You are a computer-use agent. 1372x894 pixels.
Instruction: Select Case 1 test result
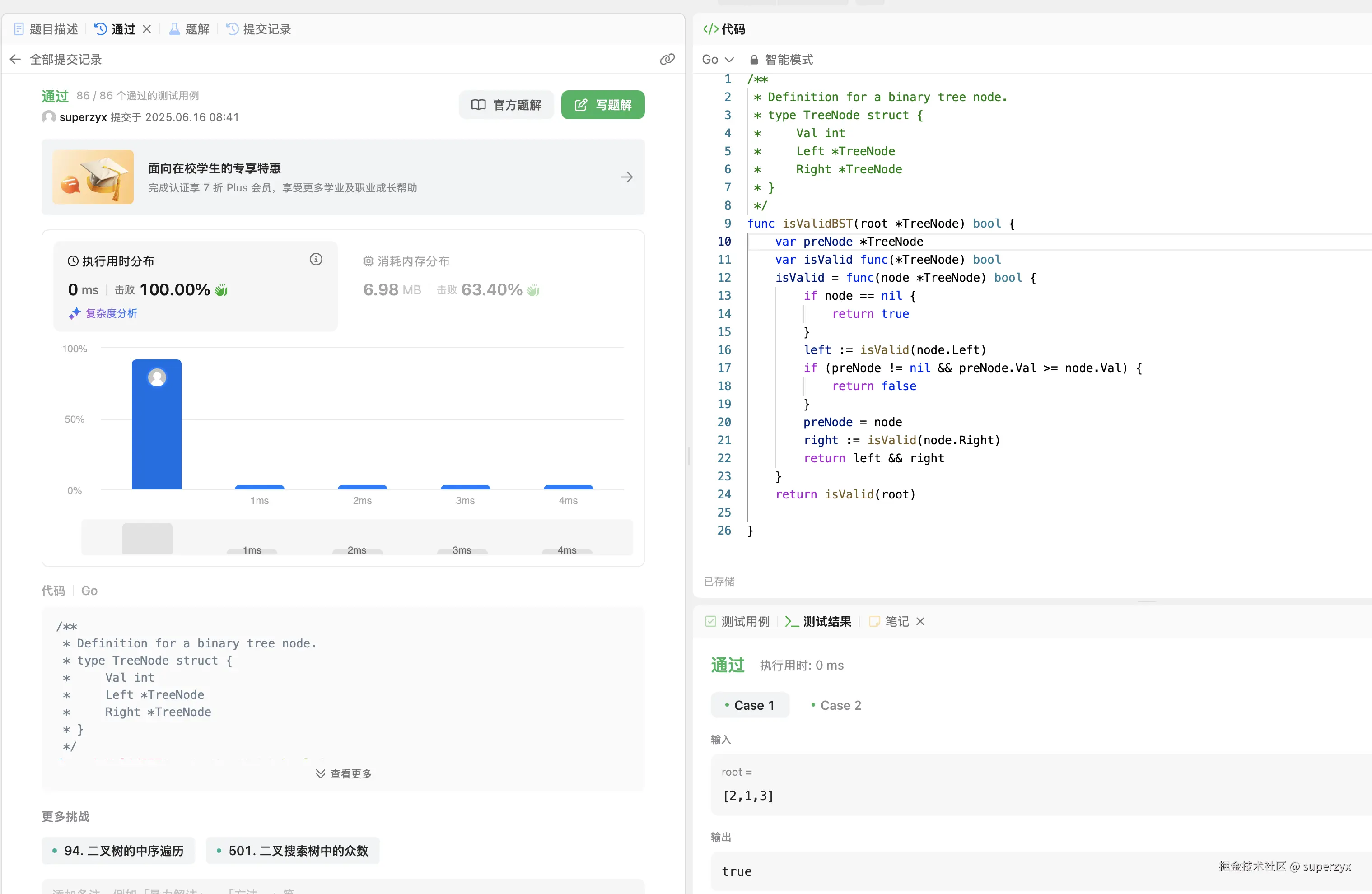pyautogui.click(x=749, y=705)
